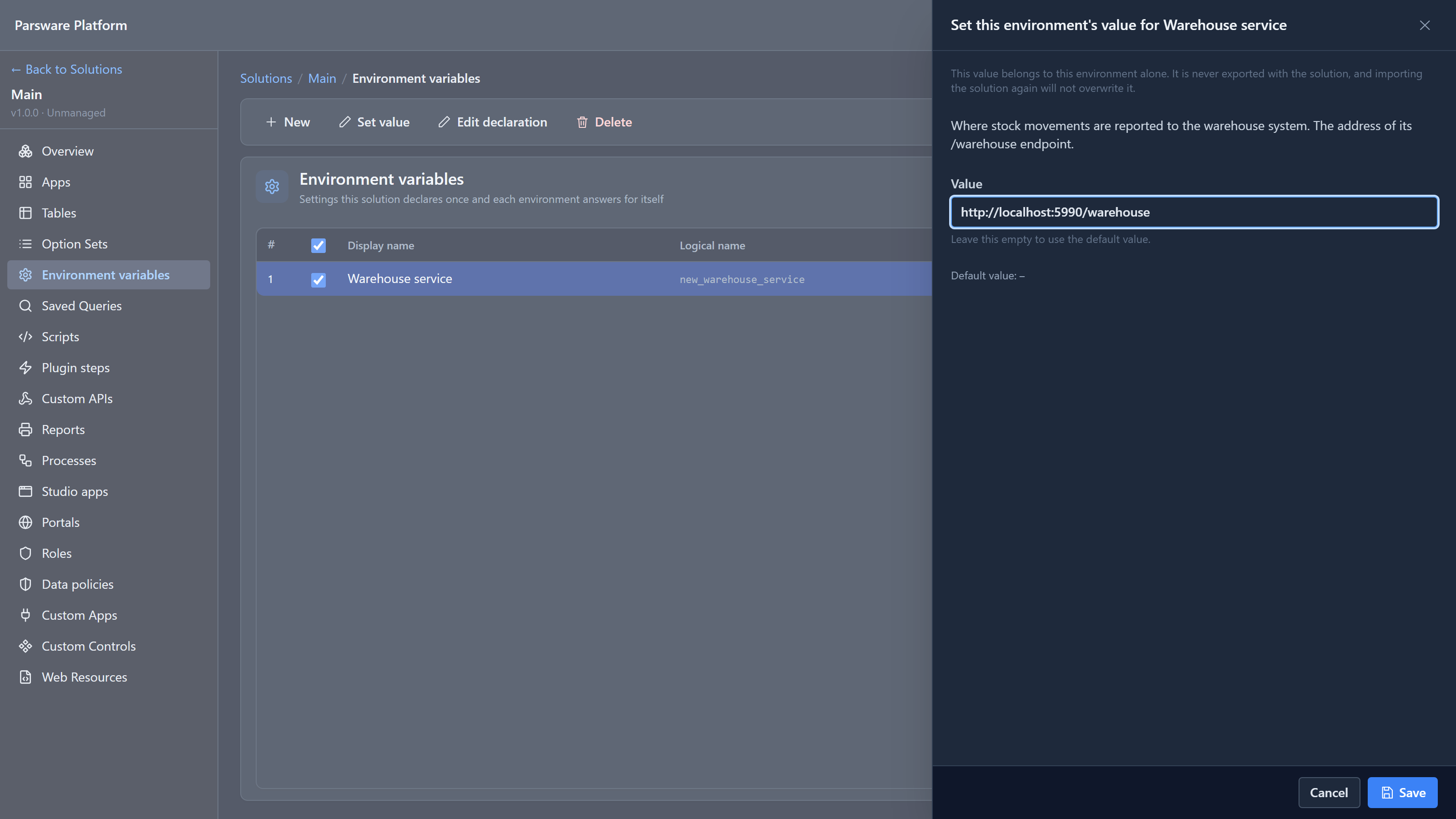Click the Studio apps window icon
Viewport: 1456px width, 819px height.
pos(25,491)
